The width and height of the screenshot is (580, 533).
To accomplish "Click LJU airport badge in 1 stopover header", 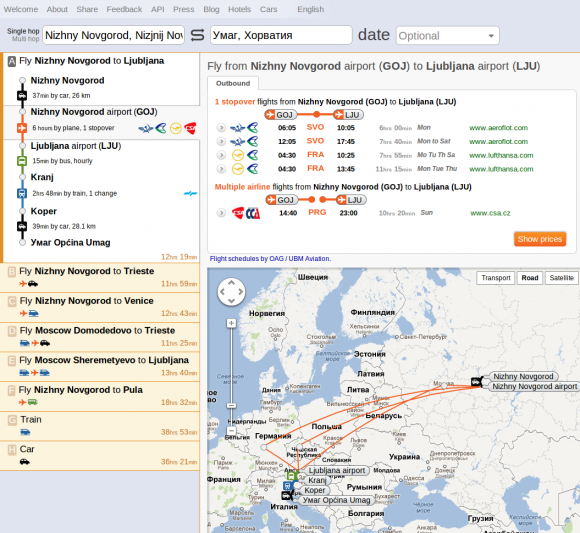I will (348, 115).
